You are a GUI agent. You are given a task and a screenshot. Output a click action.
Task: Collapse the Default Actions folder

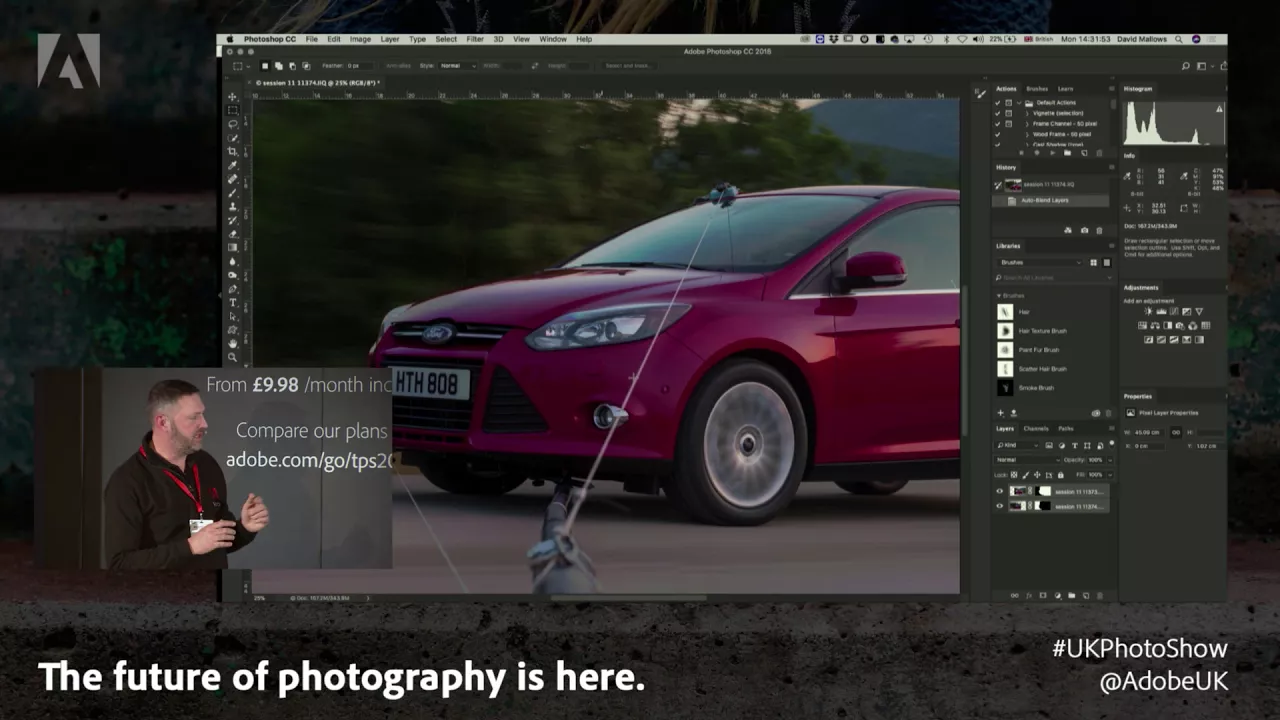click(x=1019, y=103)
